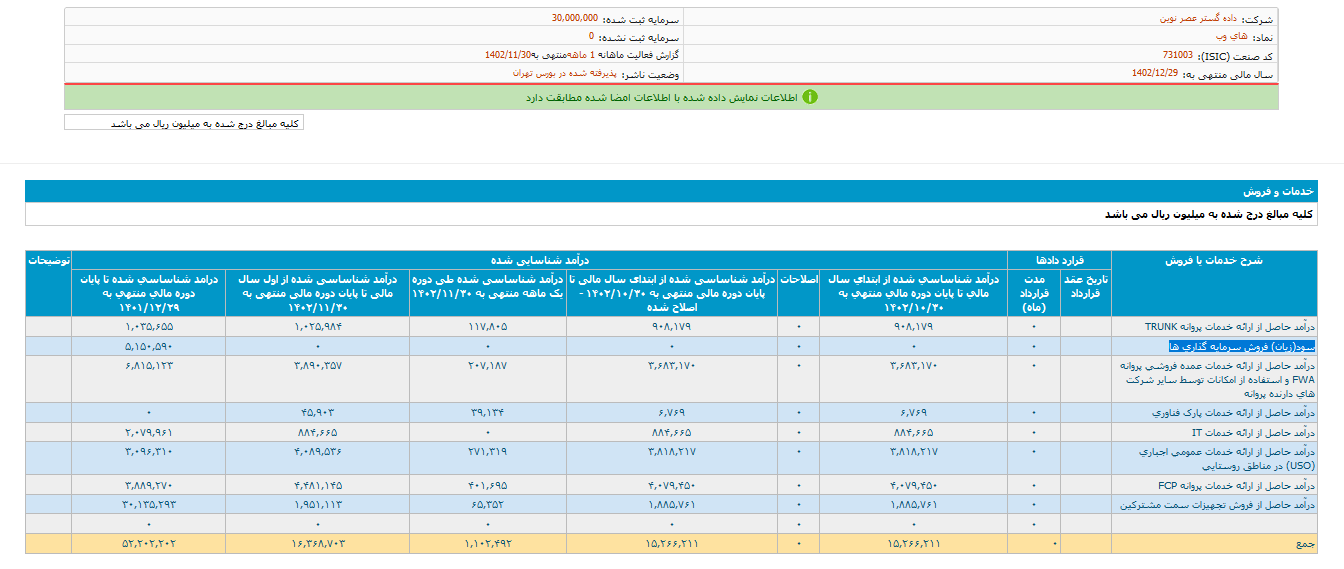Click the million rial note box
Viewport: 1344px width, 569px height.
(183, 123)
